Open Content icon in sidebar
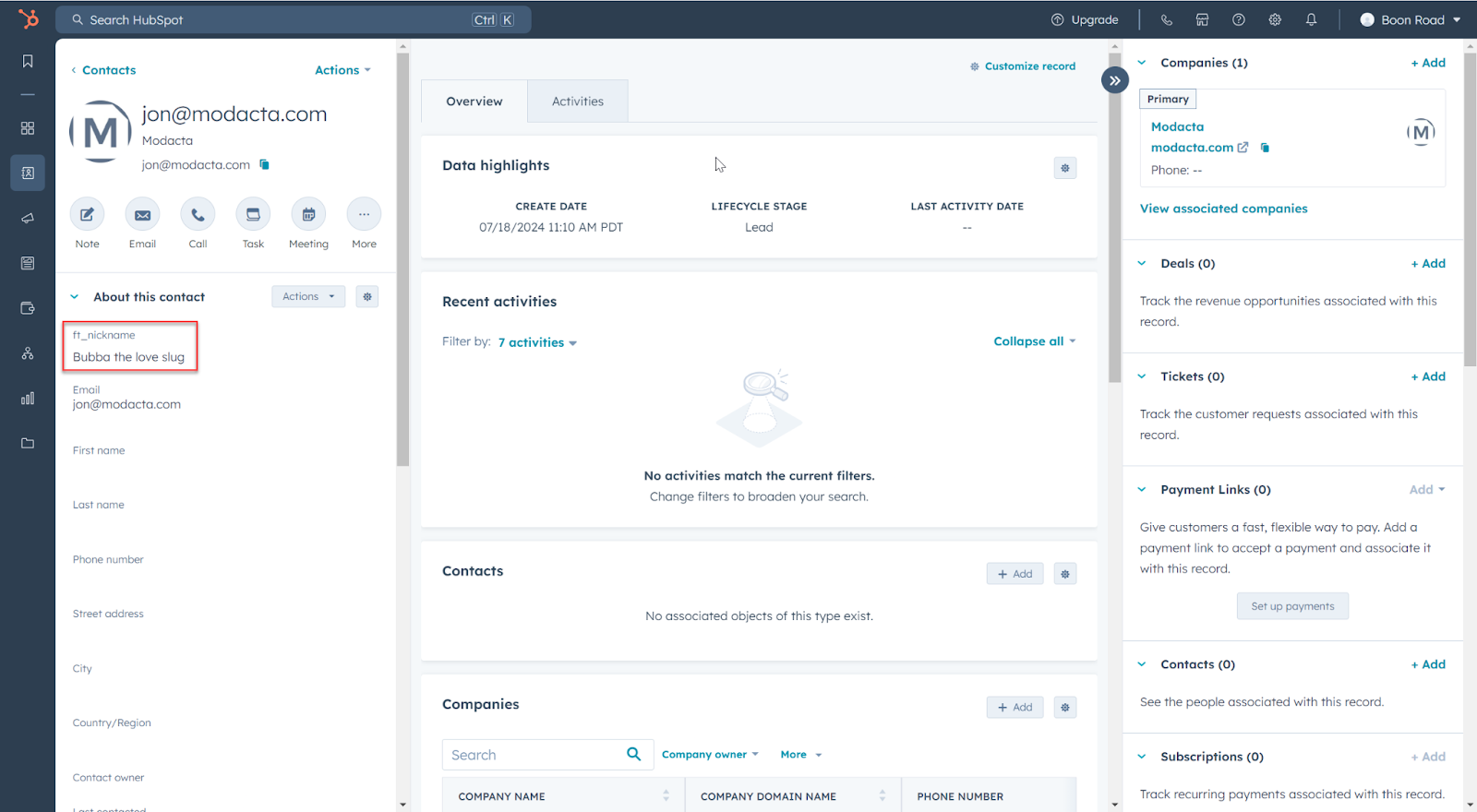The image size is (1477, 812). click(28, 263)
